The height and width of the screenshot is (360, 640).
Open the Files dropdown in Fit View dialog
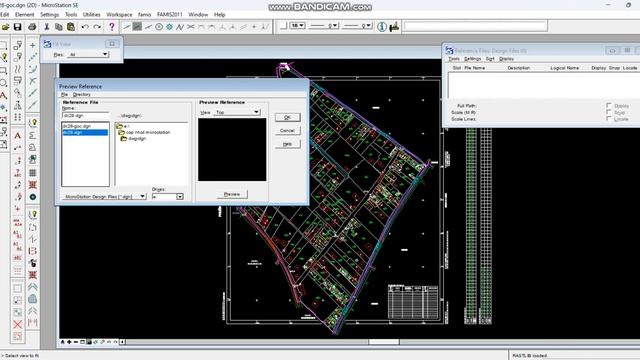tap(88, 54)
